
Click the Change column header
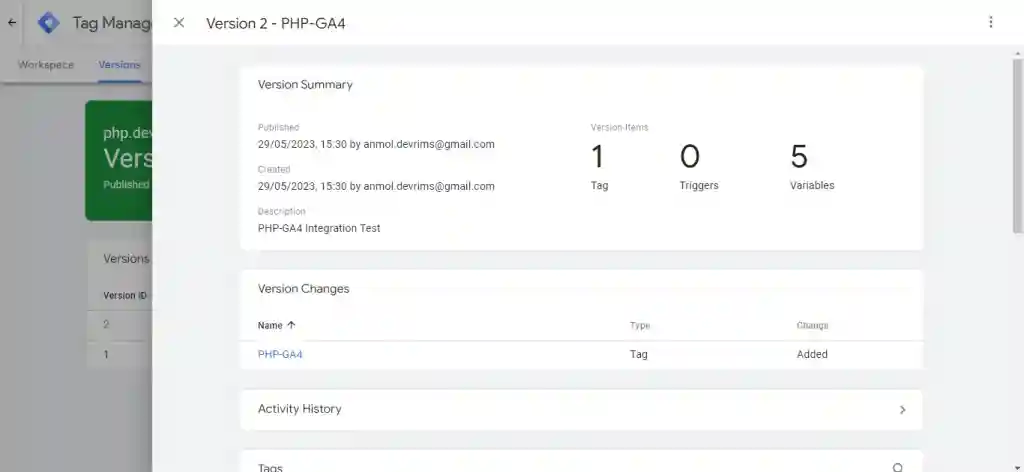click(x=812, y=325)
